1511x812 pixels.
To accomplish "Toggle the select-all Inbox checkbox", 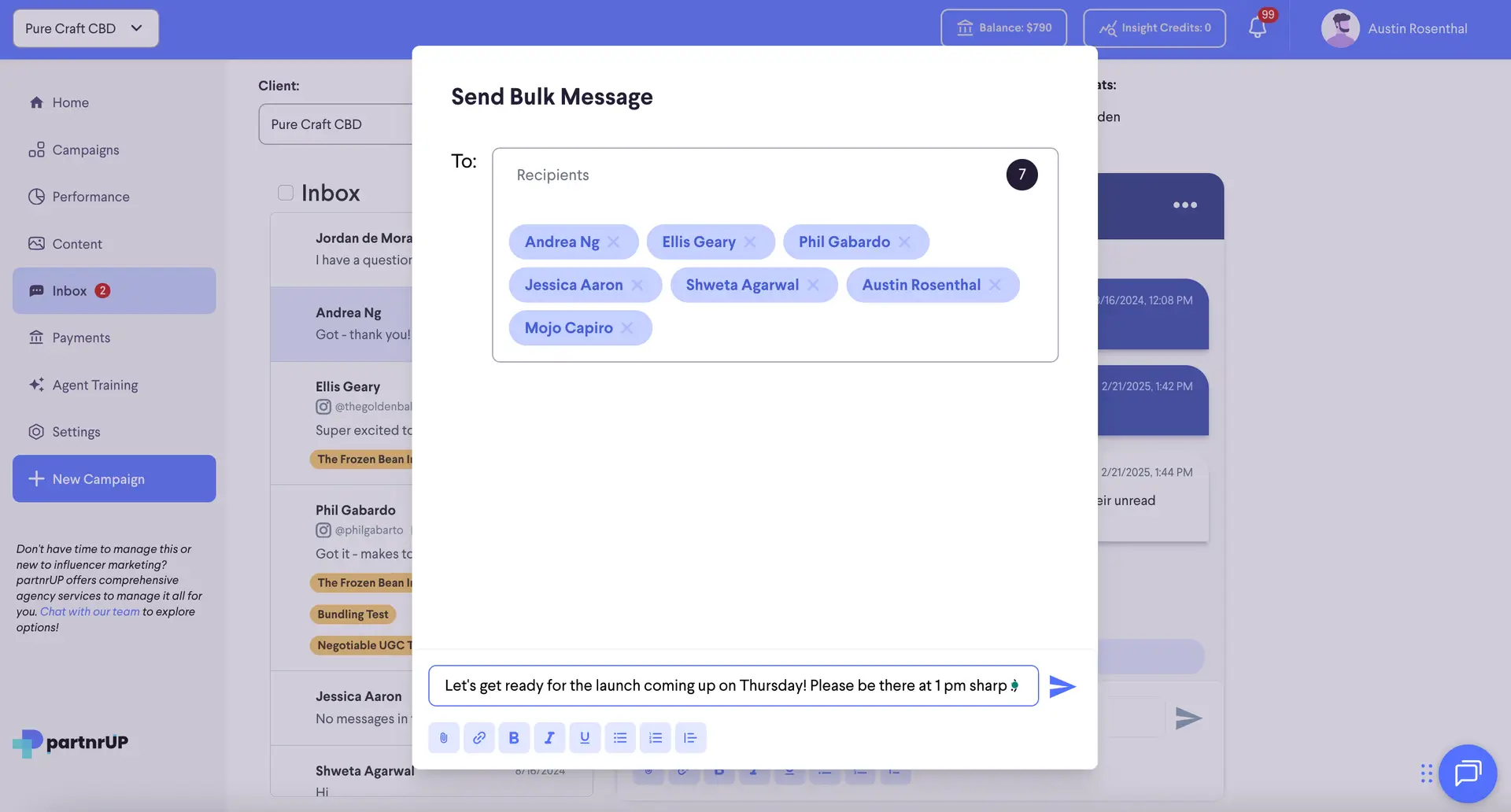I will [285, 192].
